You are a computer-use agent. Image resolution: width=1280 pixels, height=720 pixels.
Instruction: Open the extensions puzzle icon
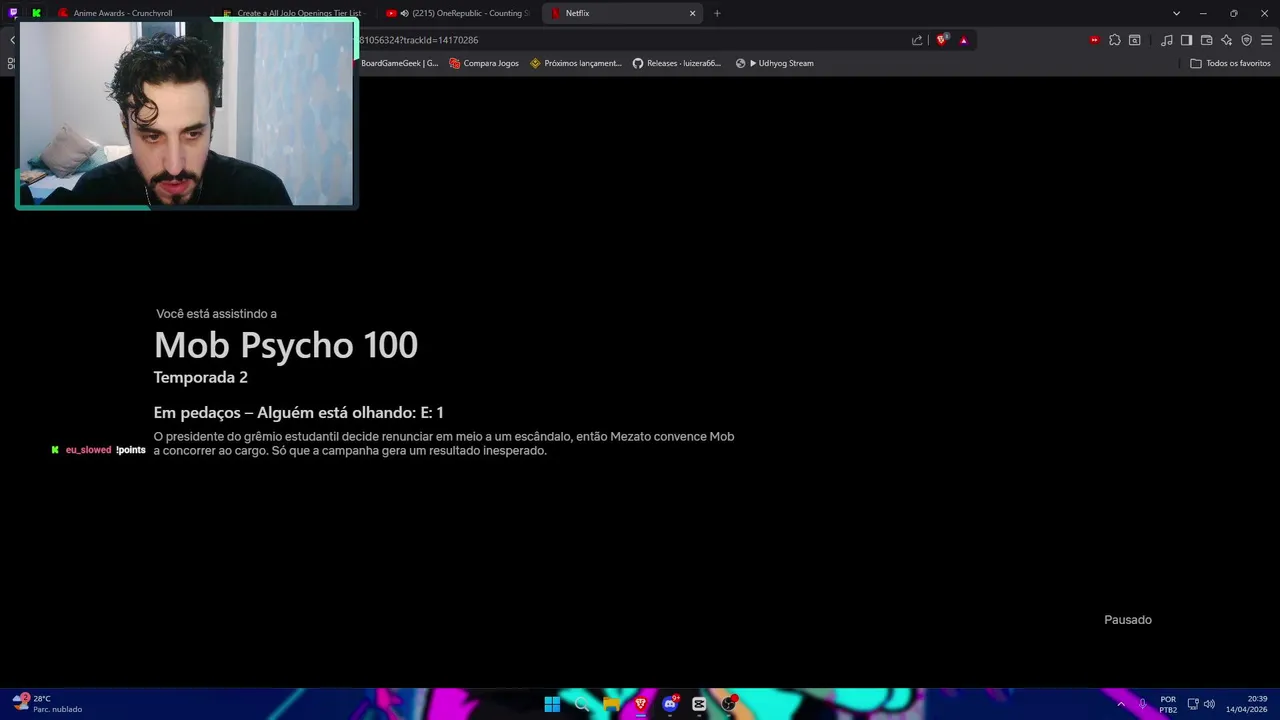[x=1114, y=40]
